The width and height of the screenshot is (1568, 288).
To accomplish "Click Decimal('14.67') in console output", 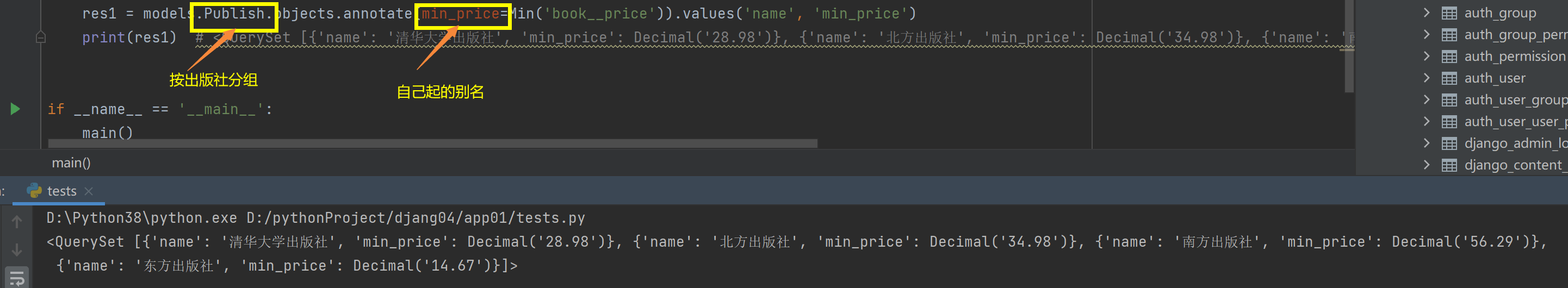I will pyautogui.click(x=427, y=266).
